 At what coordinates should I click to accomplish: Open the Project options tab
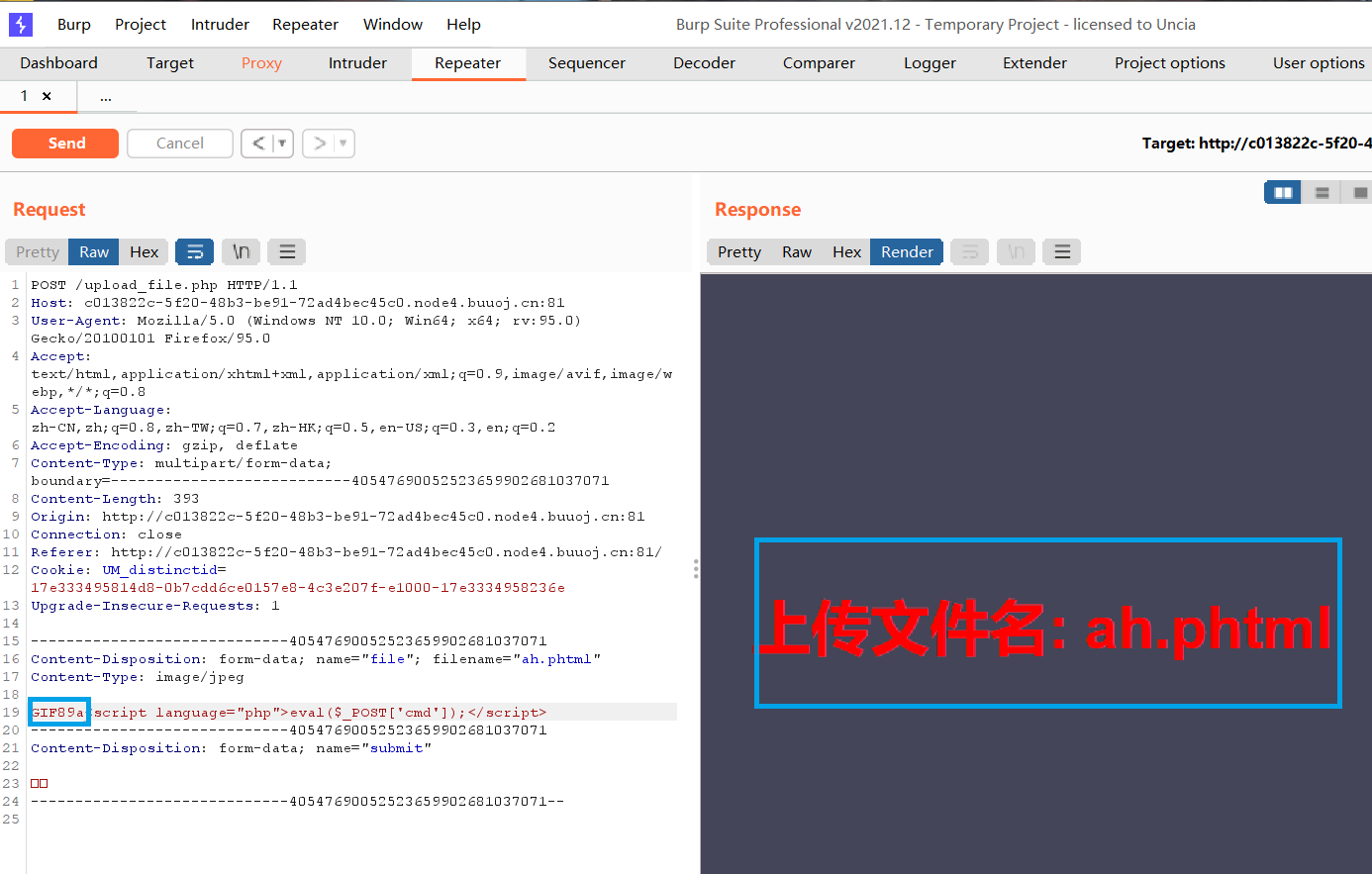click(1170, 63)
